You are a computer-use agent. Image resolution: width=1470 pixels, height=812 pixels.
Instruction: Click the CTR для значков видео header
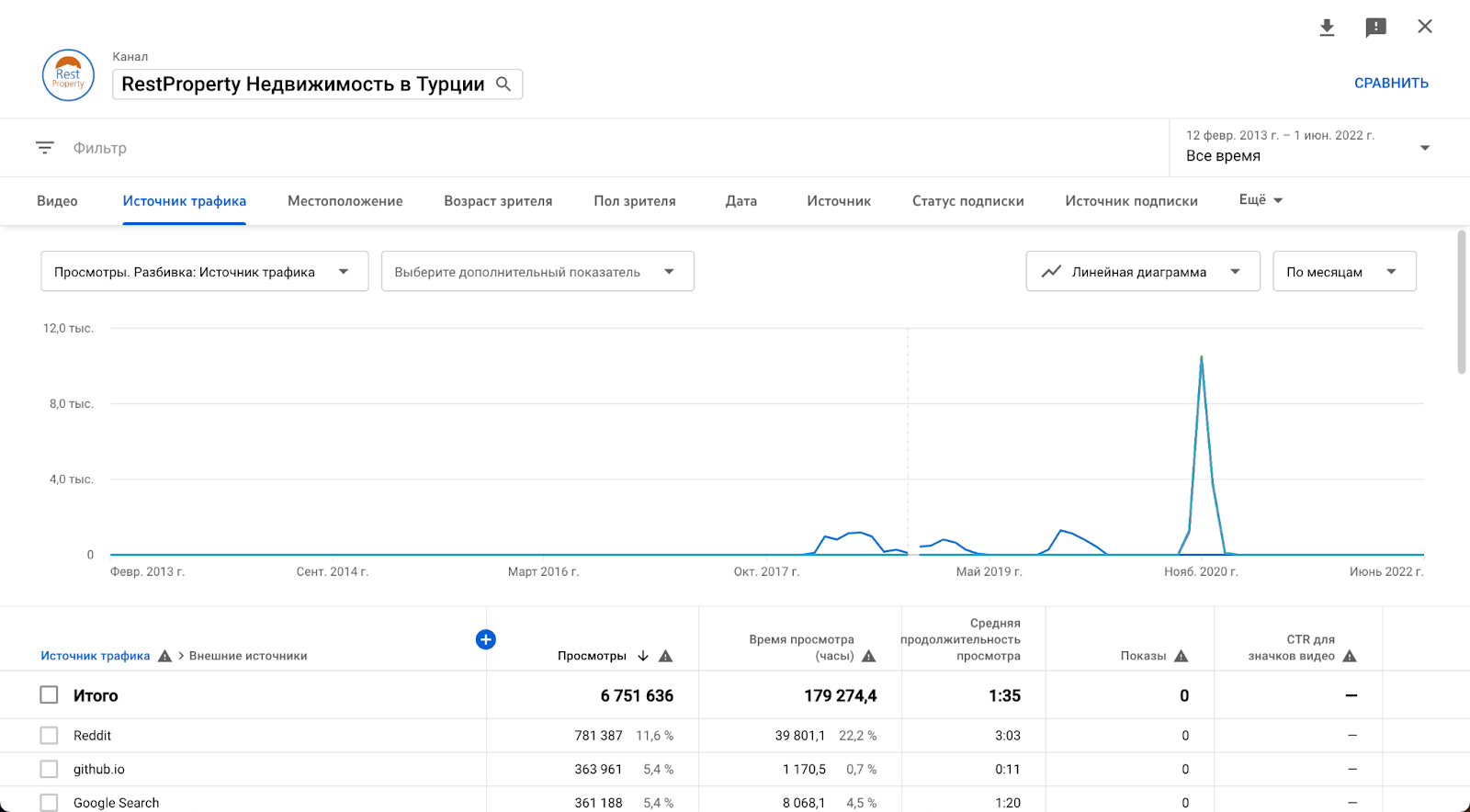(1292, 648)
